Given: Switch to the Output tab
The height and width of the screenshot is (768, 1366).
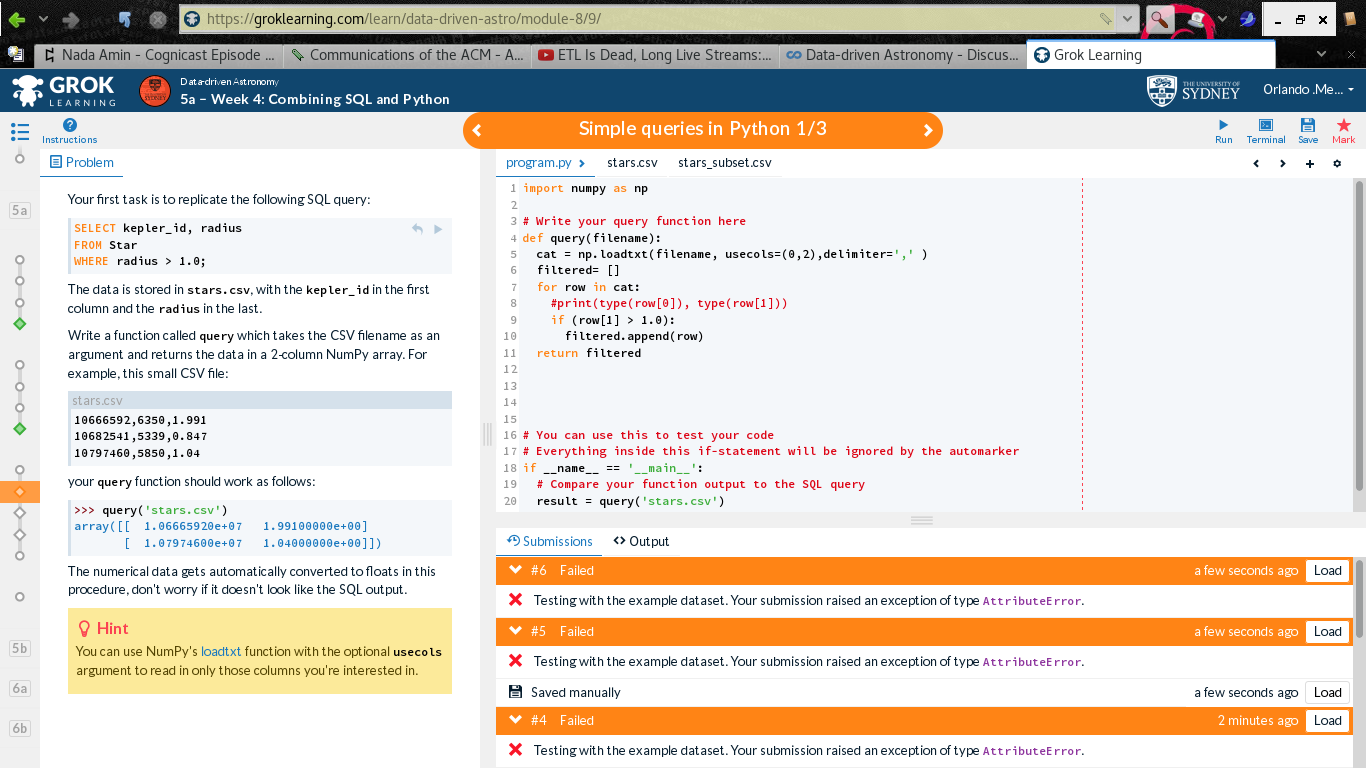Looking at the screenshot, I should [x=641, y=541].
